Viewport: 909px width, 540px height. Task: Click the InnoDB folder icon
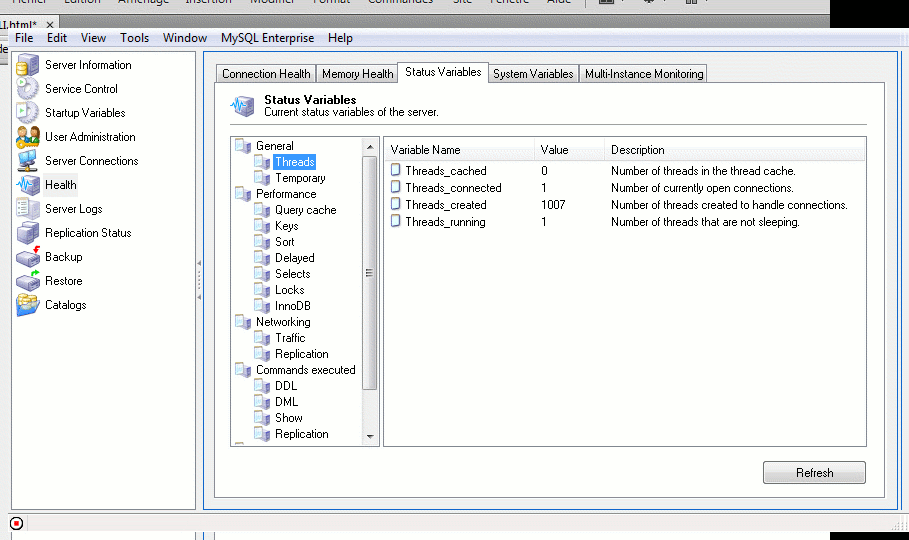point(262,306)
